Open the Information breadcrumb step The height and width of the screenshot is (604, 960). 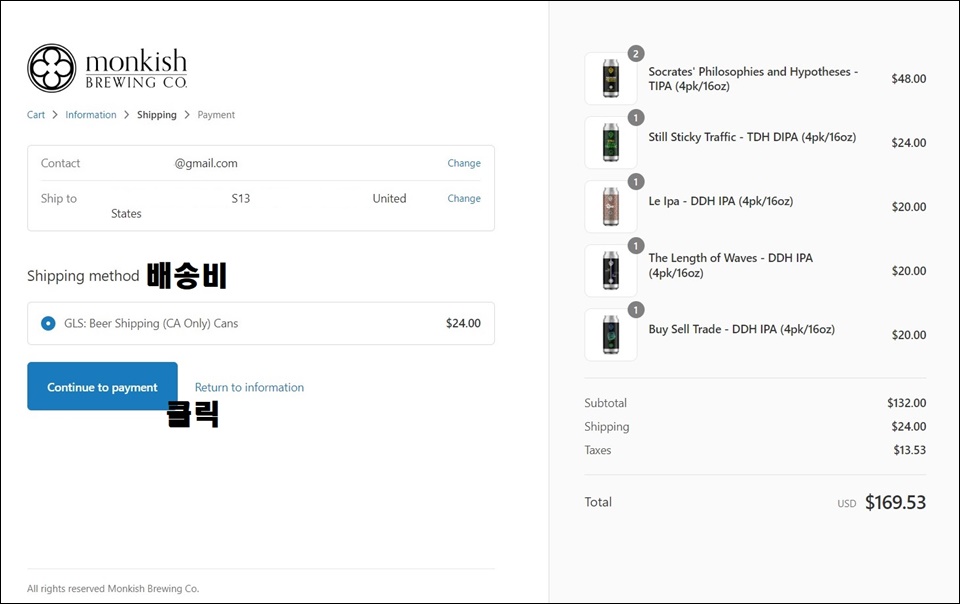coord(91,114)
